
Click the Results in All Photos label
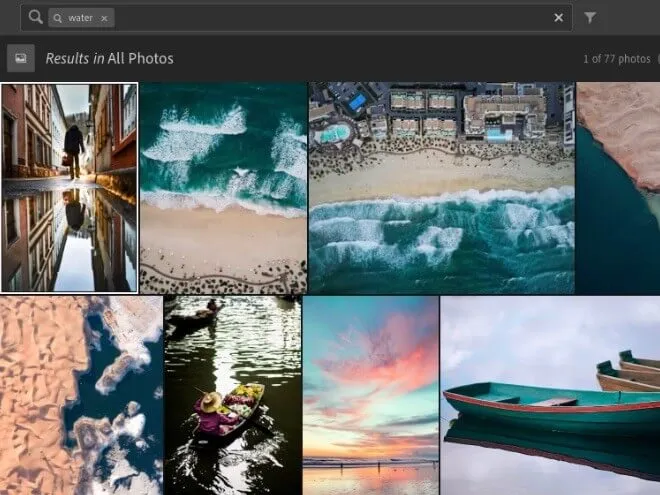pos(109,59)
